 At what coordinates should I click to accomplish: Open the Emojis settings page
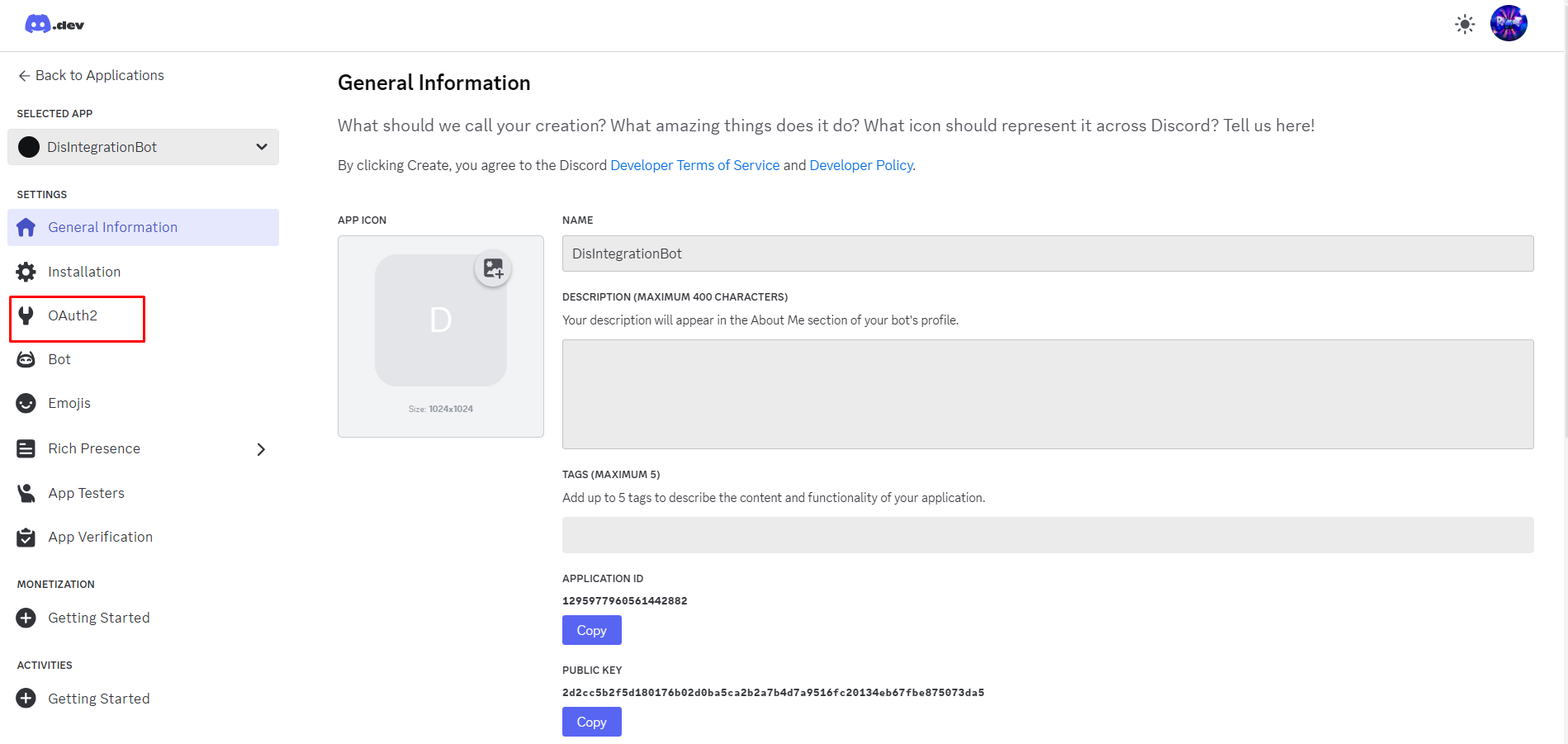(x=69, y=403)
